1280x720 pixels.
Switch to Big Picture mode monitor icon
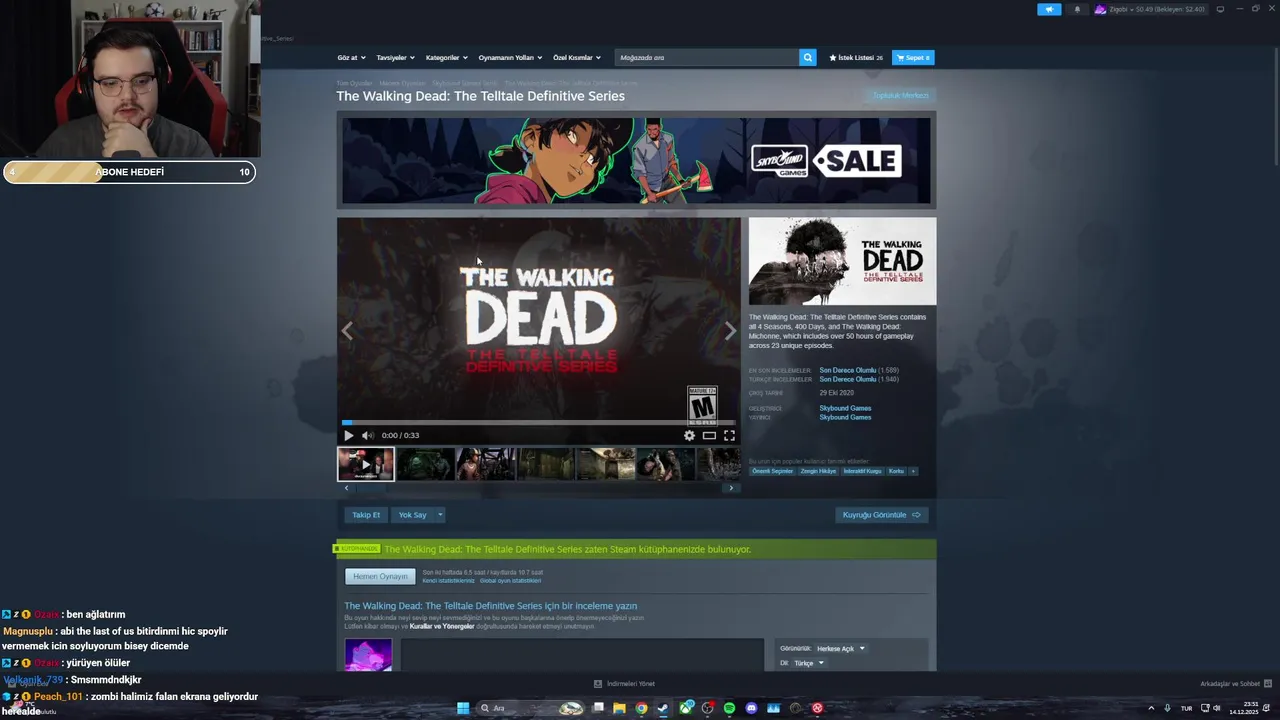coord(1220,9)
